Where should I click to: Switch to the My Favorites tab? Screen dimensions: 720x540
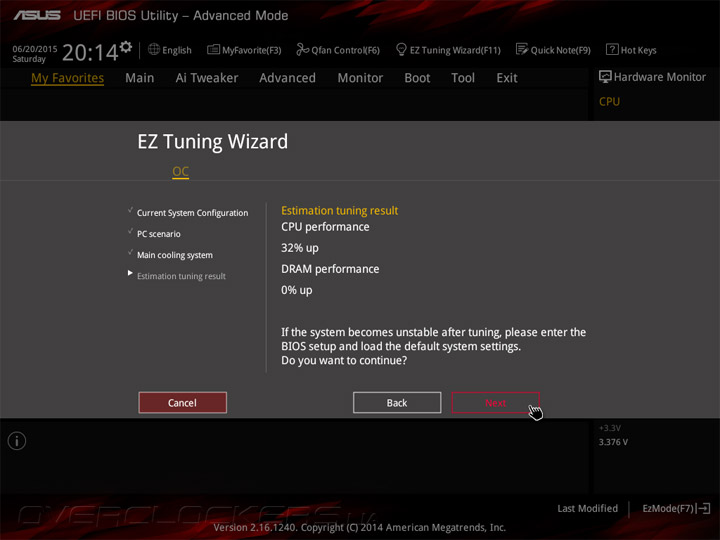pos(68,78)
